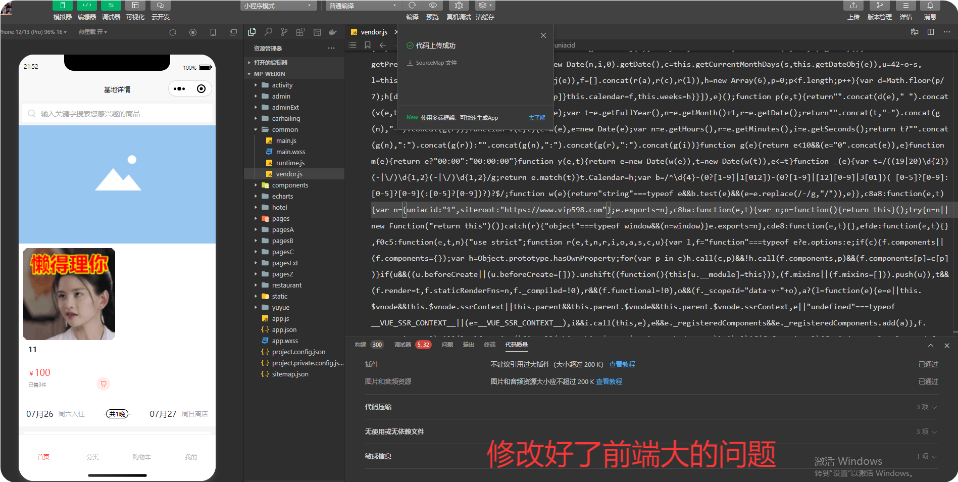Click the 查看教程 link for image resources
Image resolution: width=958 pixels, height=482 pixels.
coord(610,381)
